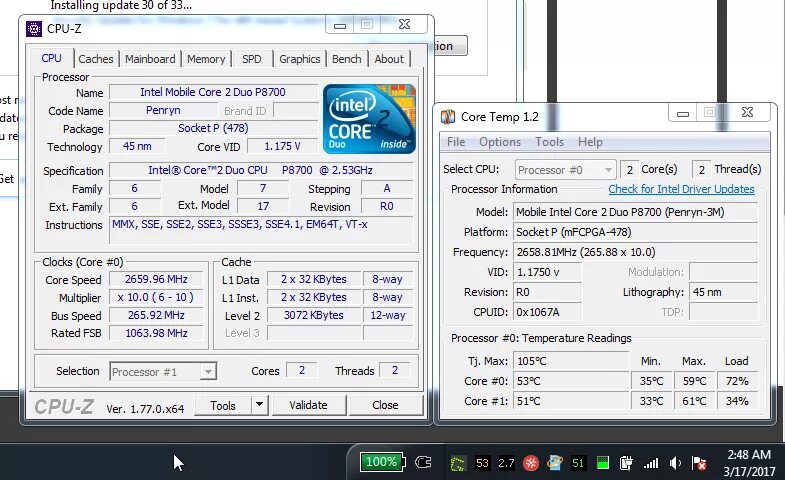Open the Tools dropdown arrow in CPU-Z
The width and height of the screenshot is (785, 480).
(x=259, y=404)
